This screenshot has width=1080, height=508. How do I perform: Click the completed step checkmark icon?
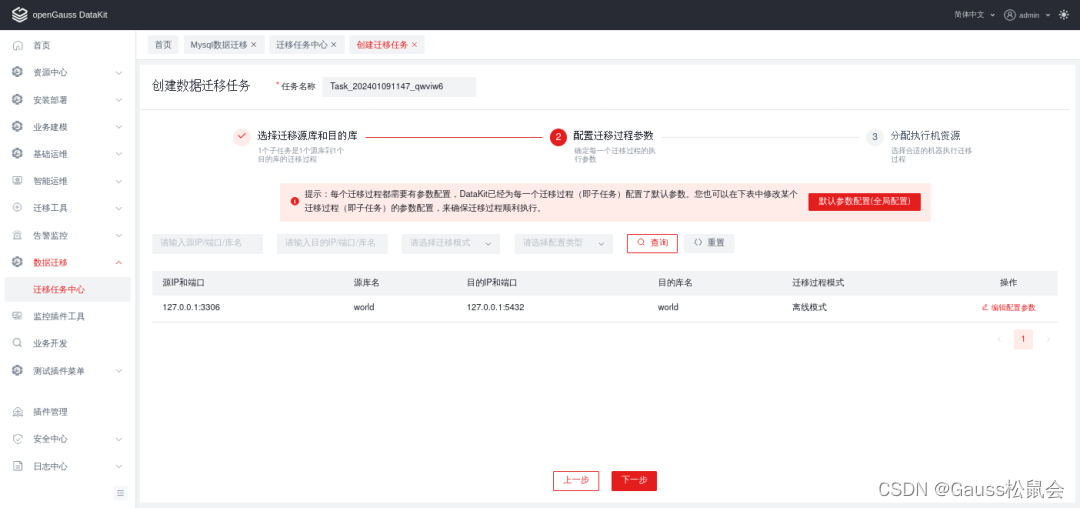pyautogui.click(x=241, y=136)
